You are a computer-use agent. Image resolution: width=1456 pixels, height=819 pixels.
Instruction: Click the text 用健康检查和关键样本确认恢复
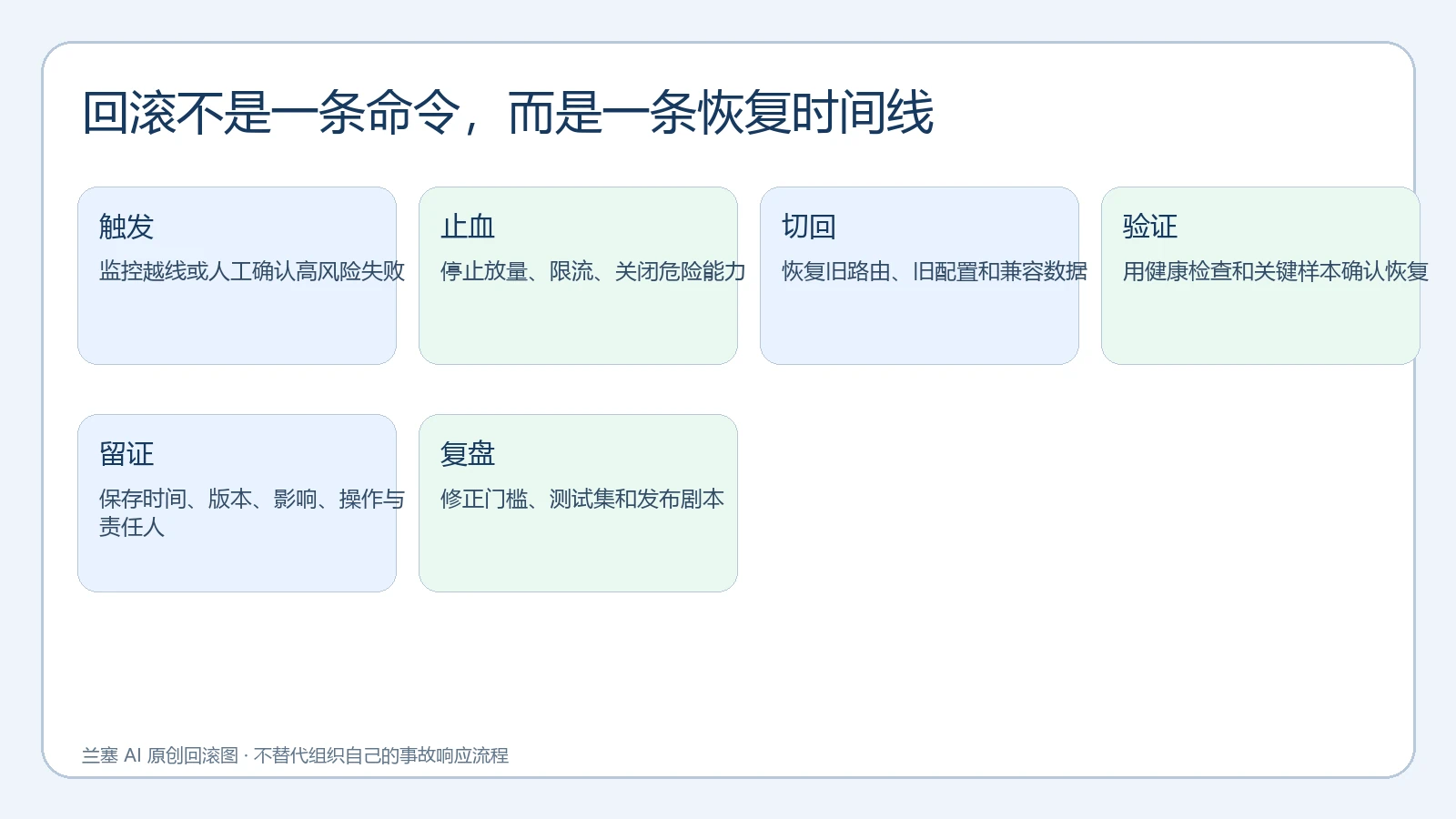1276,271
